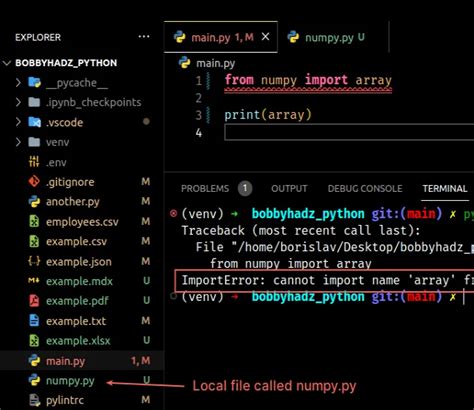Click example.json braces icon
Viewport: 474px width, 410px height.
34,261
